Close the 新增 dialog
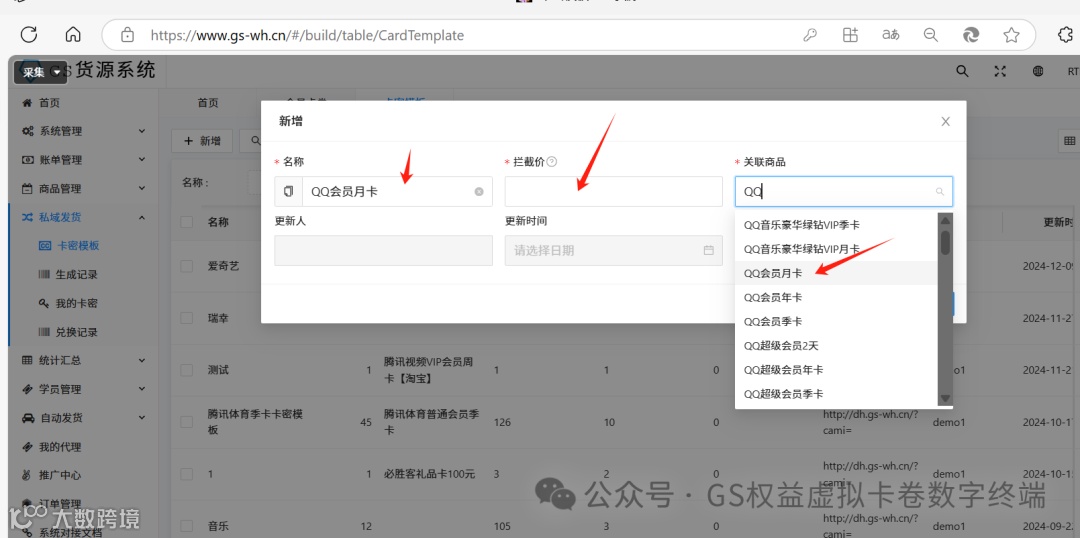The width and height of the screenshot is (1080, 538). 946,121
